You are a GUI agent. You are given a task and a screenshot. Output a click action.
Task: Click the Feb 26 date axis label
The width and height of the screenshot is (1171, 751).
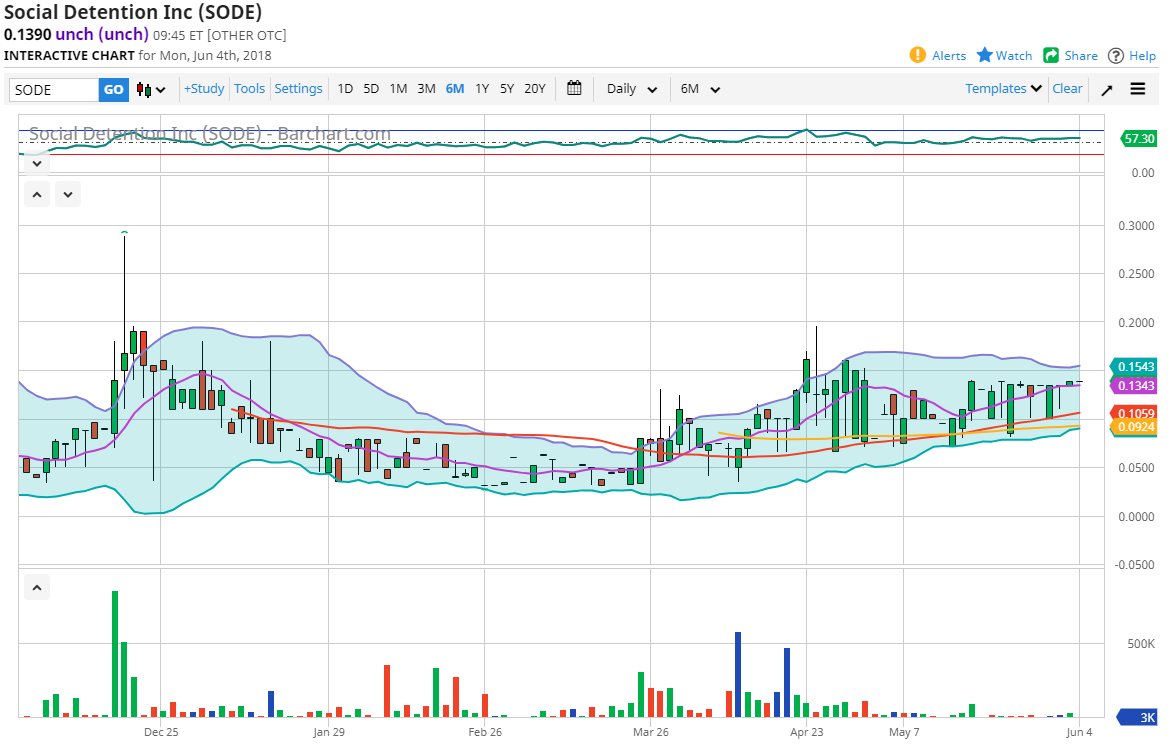point(485,732)
